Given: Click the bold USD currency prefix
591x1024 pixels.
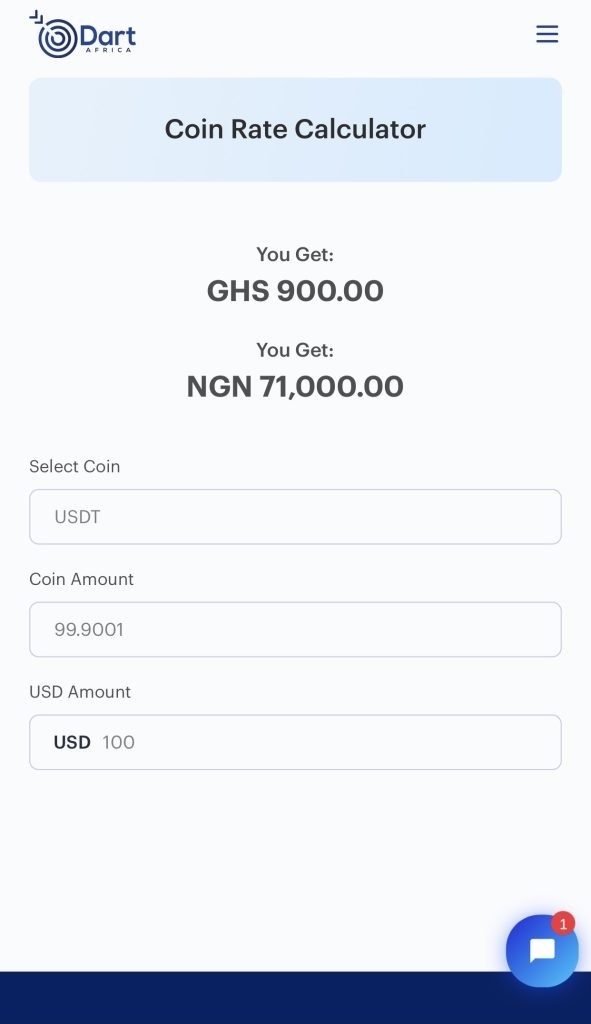Looking at the screenshot, I should 72,743.
